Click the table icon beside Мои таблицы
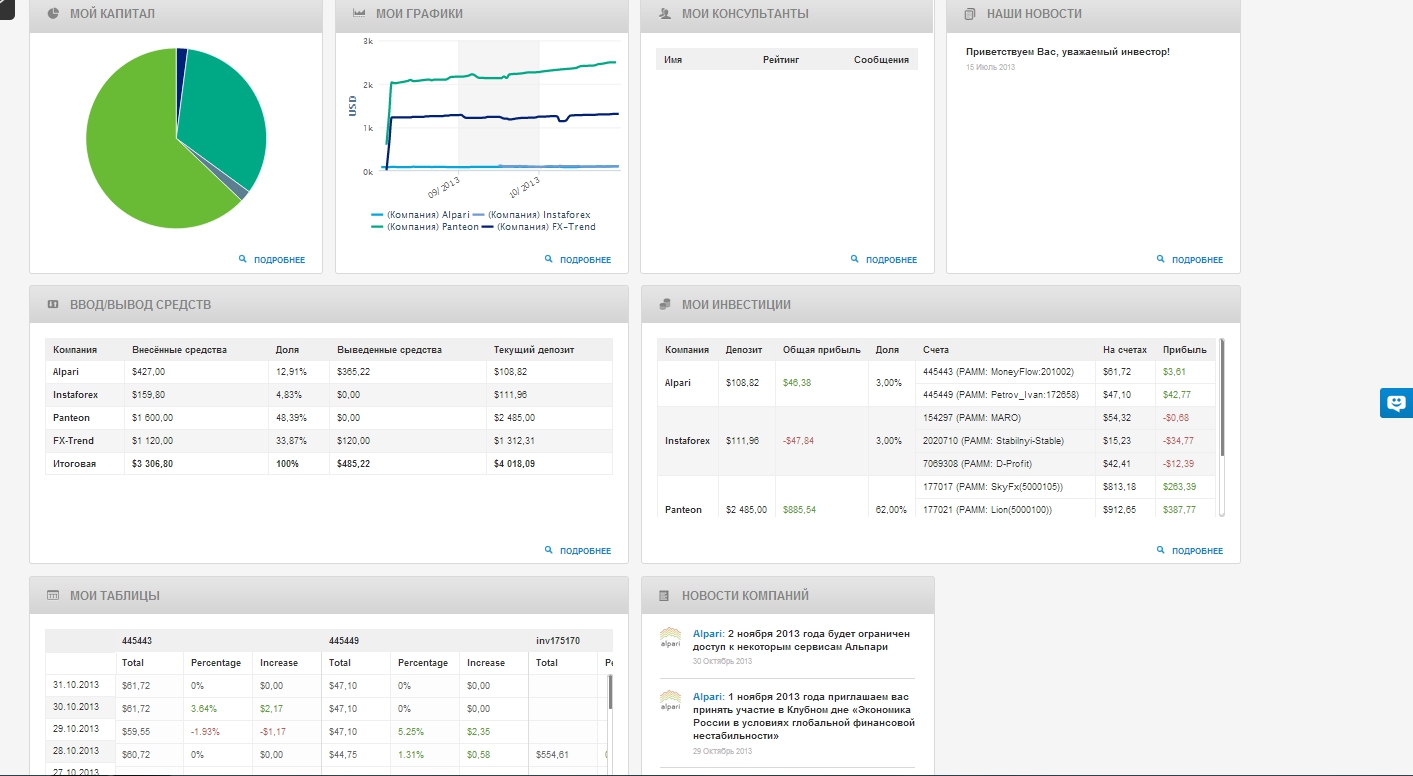The width and height of the screenshot is (1413, 776). click(x=53, y=596)
